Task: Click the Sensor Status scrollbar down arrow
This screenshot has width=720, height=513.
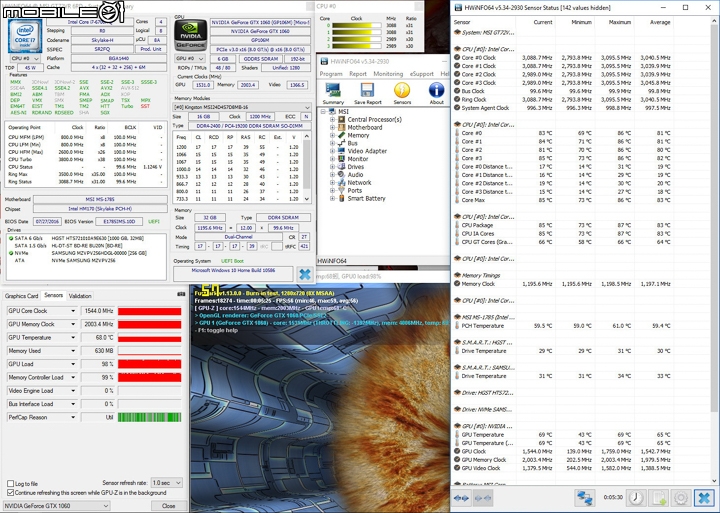Action: click(x=714, y=480)
